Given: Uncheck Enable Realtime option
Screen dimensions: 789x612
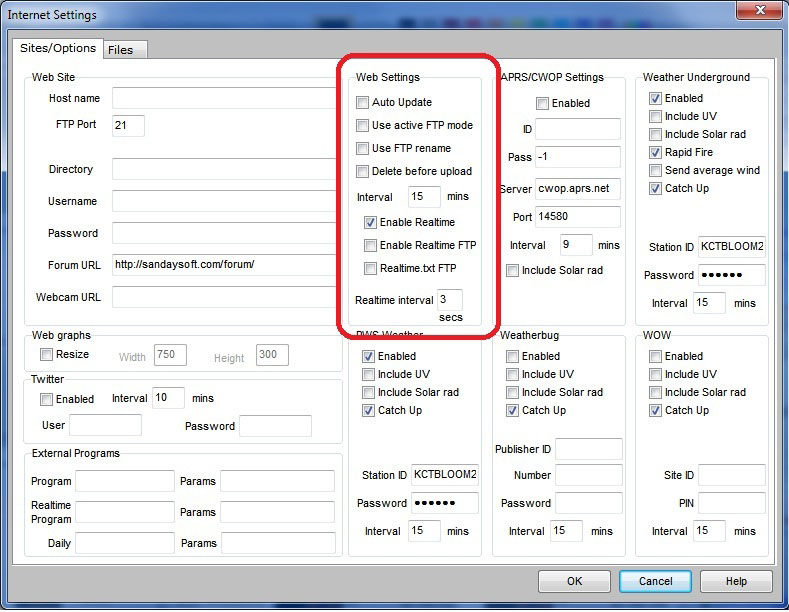Looking at the screenshot, I should (x=371, y=222).
